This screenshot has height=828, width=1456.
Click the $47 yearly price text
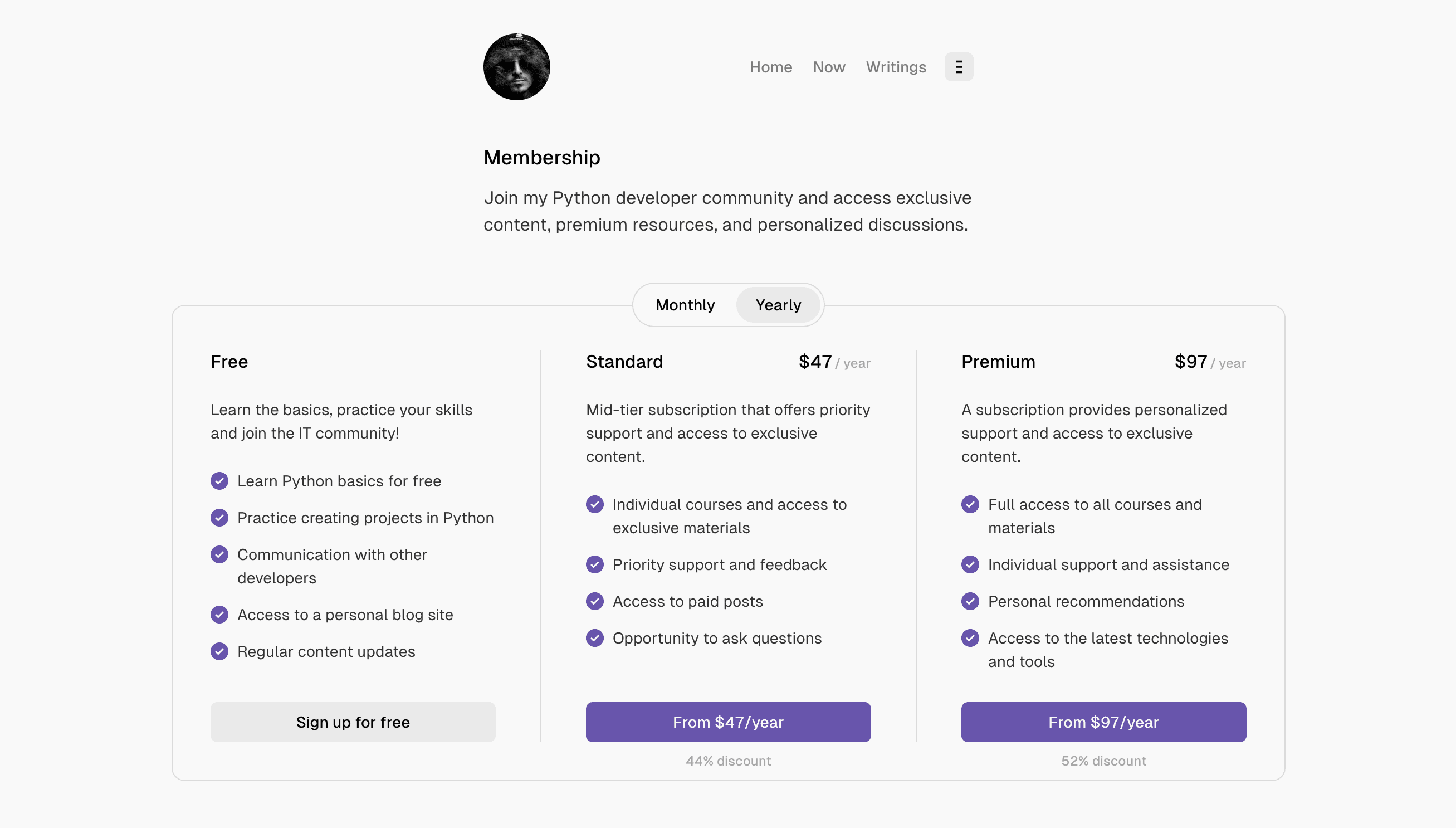tap(815, 362)
